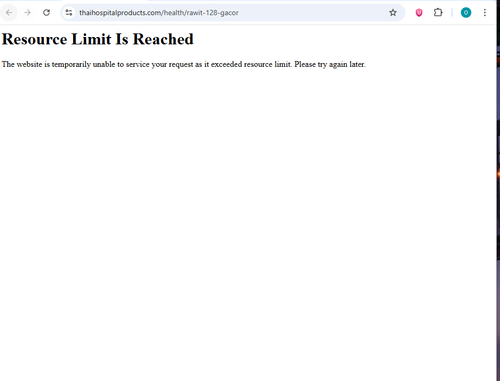
Task: Open the Chrome three-dot menu
Action: pos(485,13)
